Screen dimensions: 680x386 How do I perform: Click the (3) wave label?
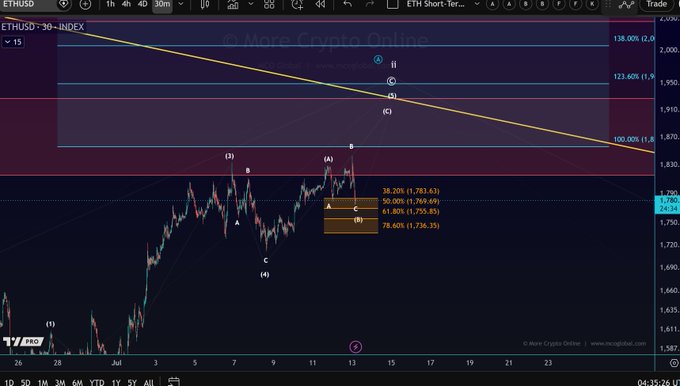coord(229,156)
